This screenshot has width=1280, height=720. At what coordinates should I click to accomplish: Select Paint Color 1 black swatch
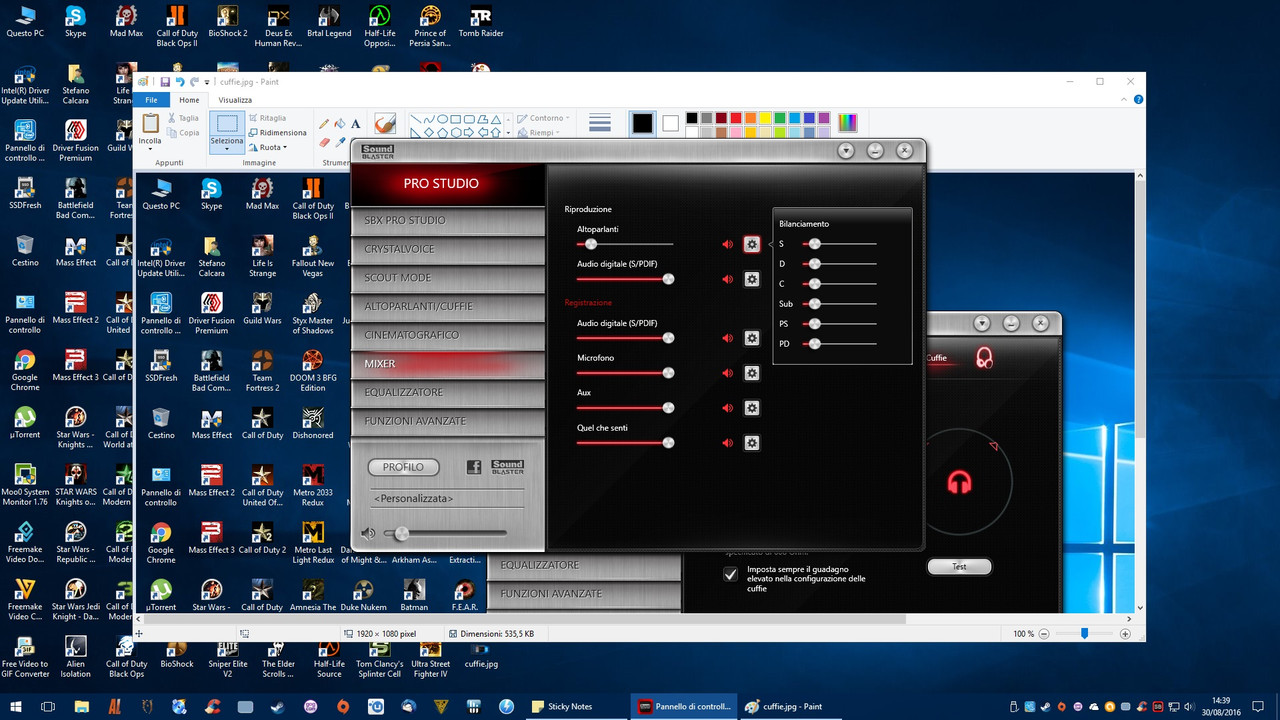(642, 123)
